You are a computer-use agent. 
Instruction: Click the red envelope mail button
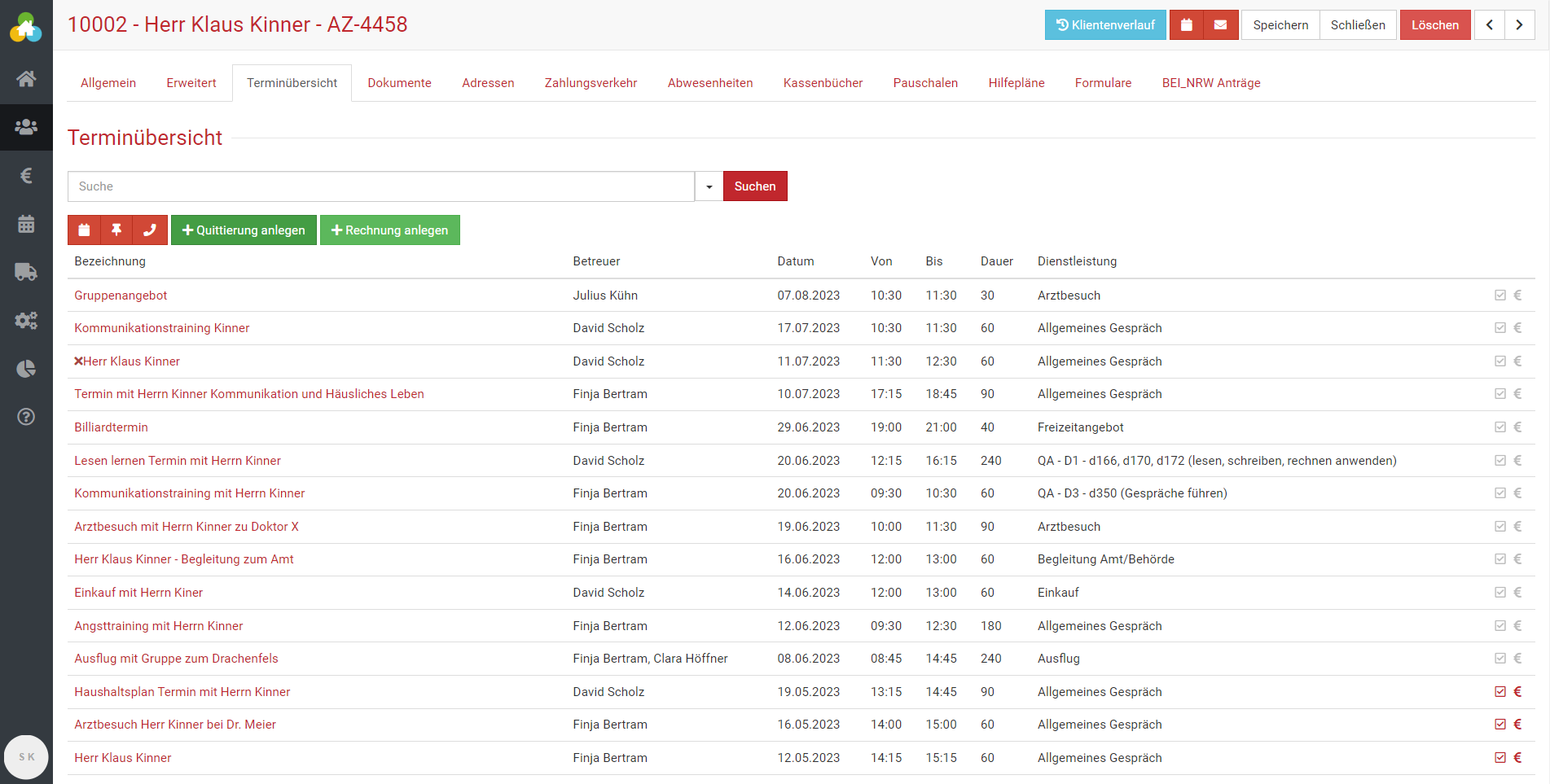click(x=1220, y=25)
